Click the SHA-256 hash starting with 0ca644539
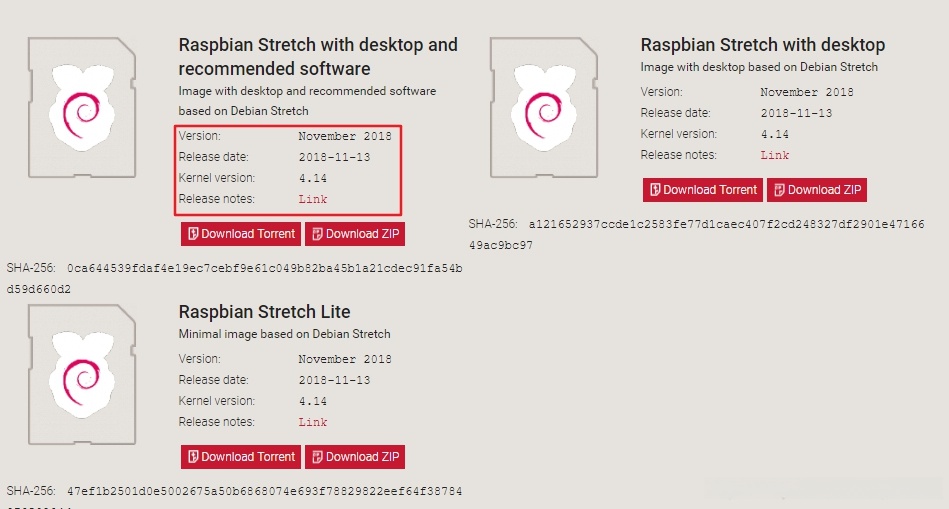This screenshot has width=949, height=509. point(264,269)
